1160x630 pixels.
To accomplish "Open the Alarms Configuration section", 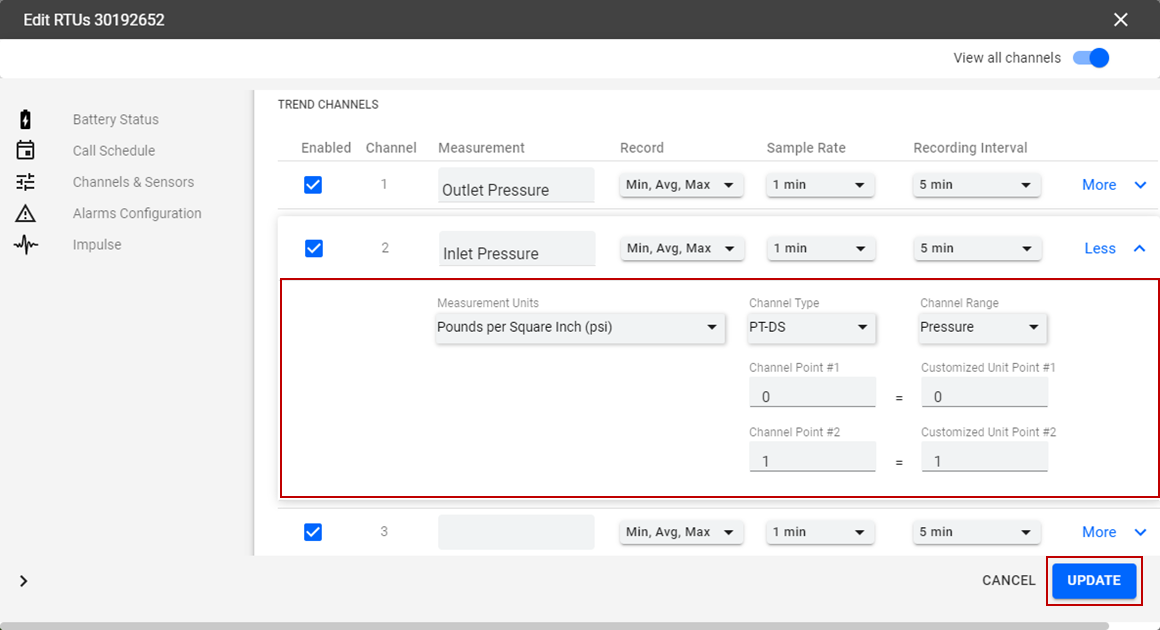I will [137, 213].
